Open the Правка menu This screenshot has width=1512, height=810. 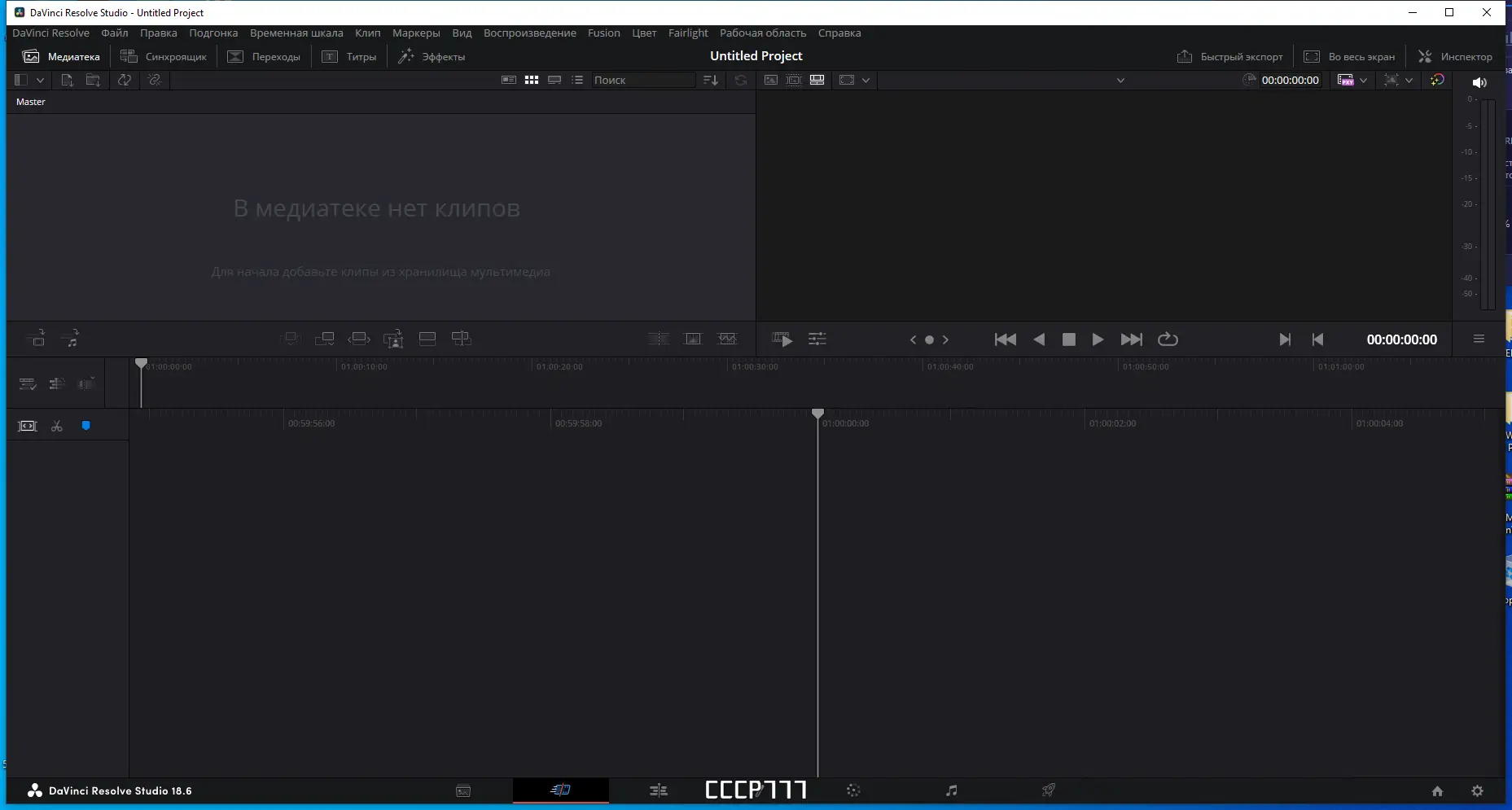158,33
